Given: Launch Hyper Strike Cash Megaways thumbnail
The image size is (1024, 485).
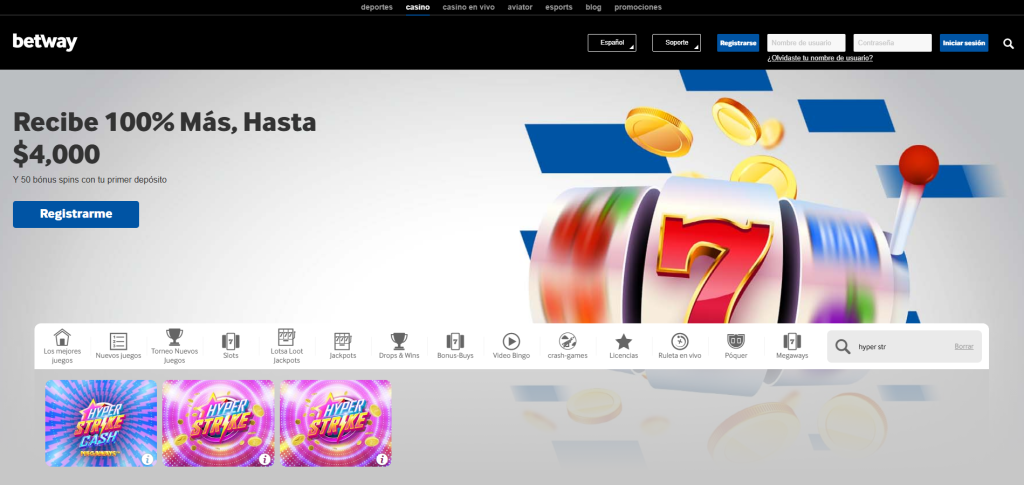Looking at the screenshot, I should tap(101, 423).
